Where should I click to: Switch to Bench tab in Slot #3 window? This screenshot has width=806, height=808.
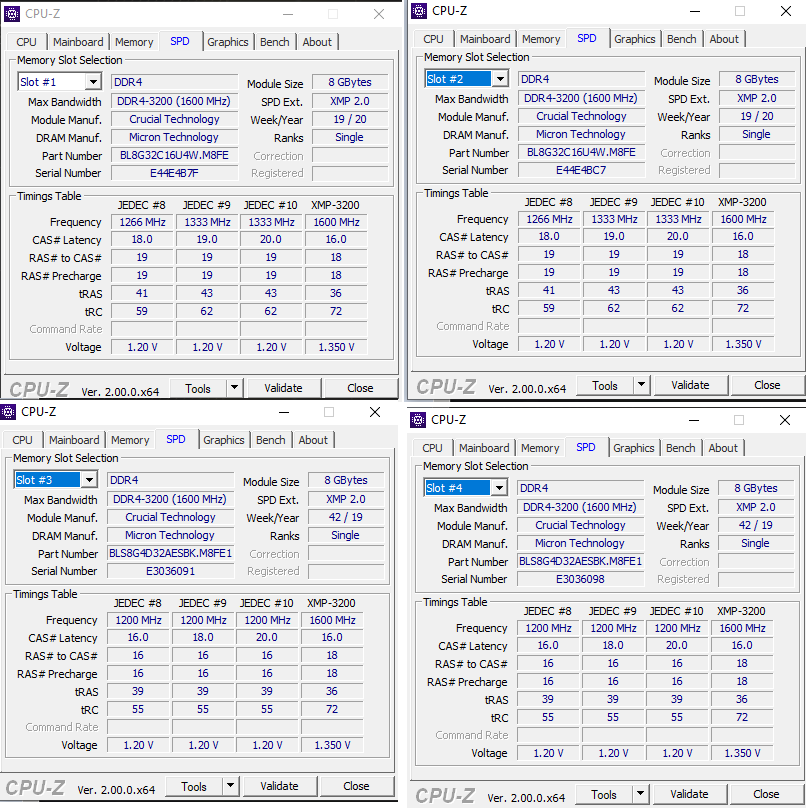(x=271, y=440)
